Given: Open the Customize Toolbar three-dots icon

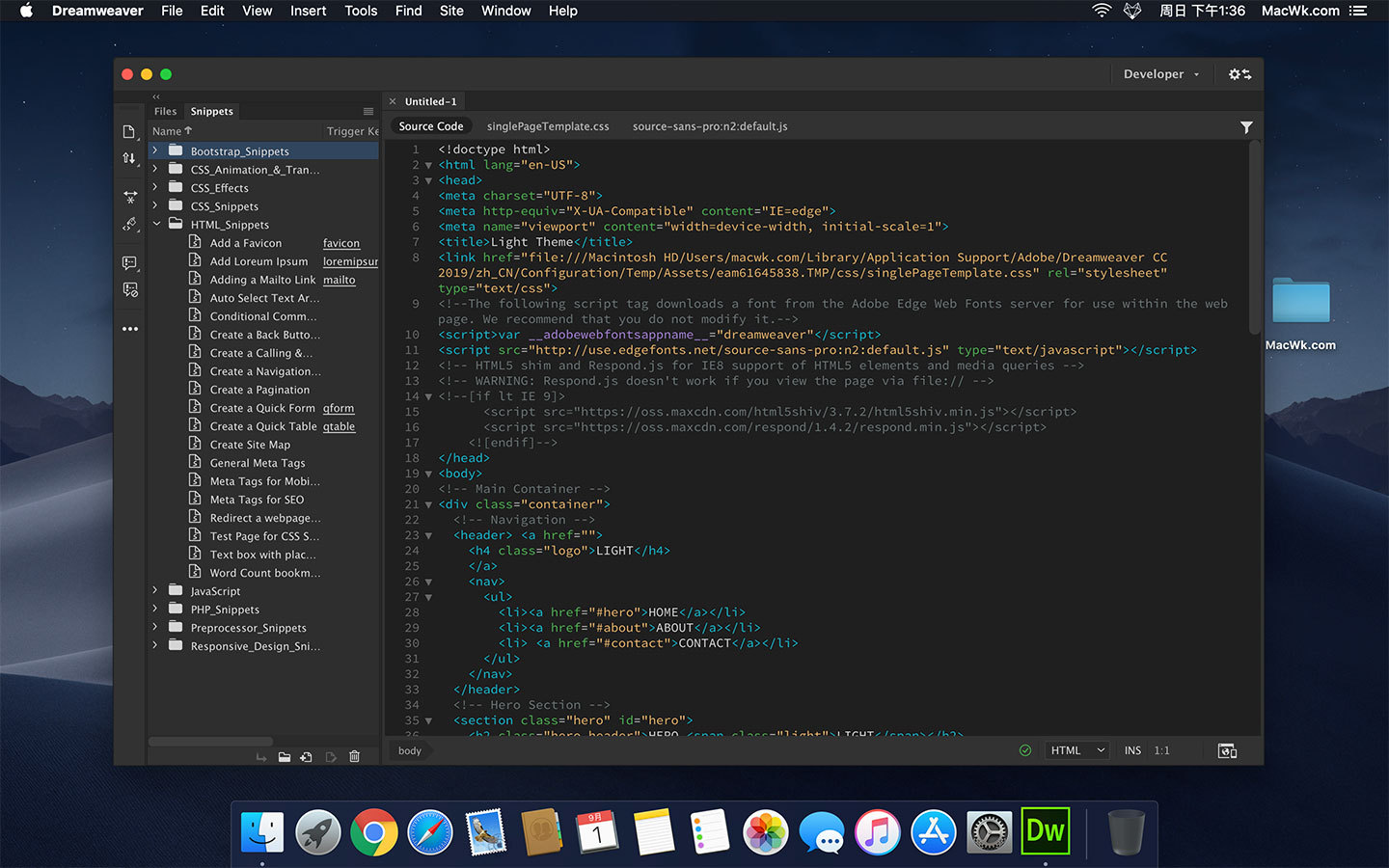Looking at the screenshot, I should (x=130, y=329).
